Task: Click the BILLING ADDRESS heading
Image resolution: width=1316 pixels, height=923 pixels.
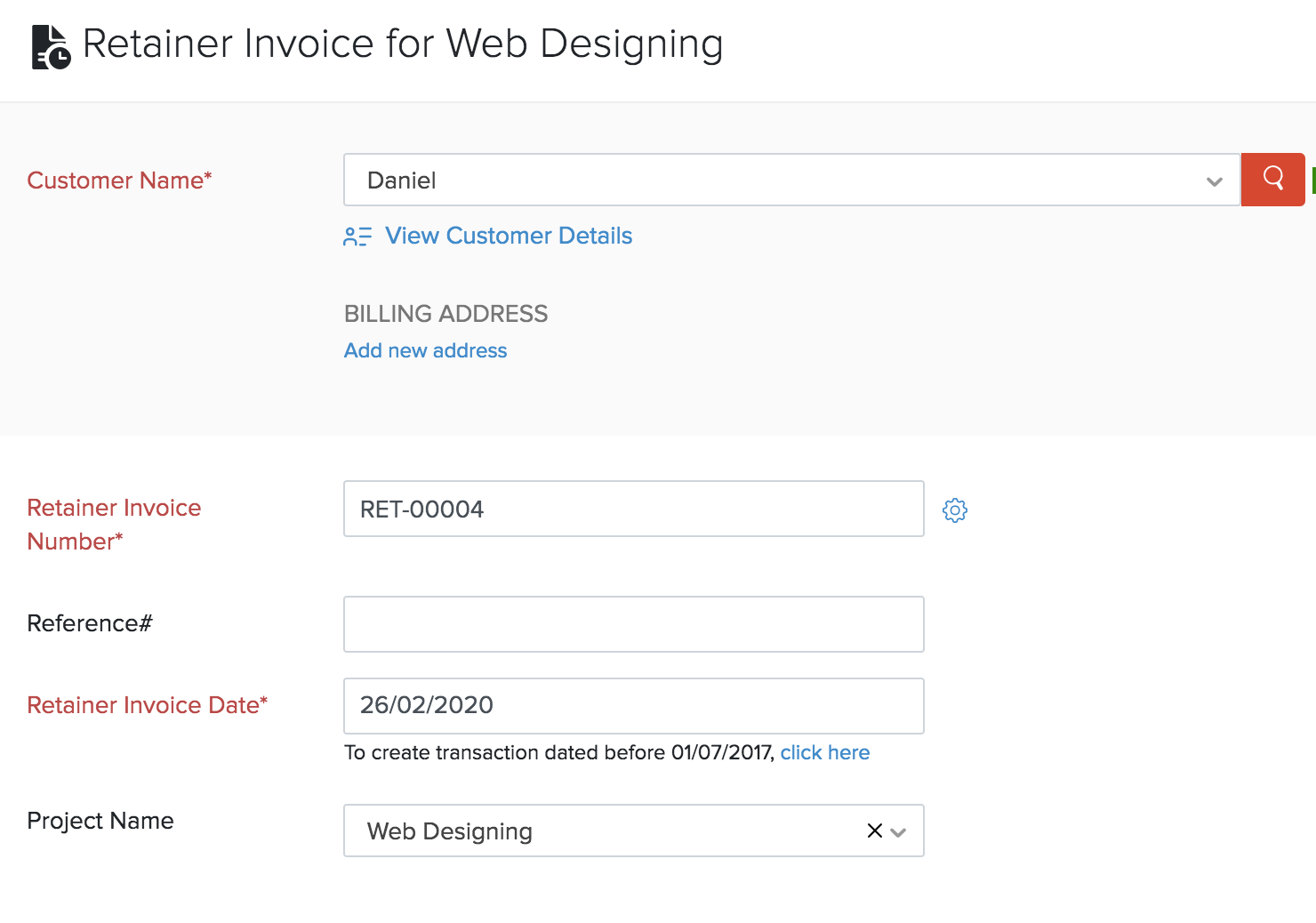Action: pyautogui.click(x=445, y=313)
